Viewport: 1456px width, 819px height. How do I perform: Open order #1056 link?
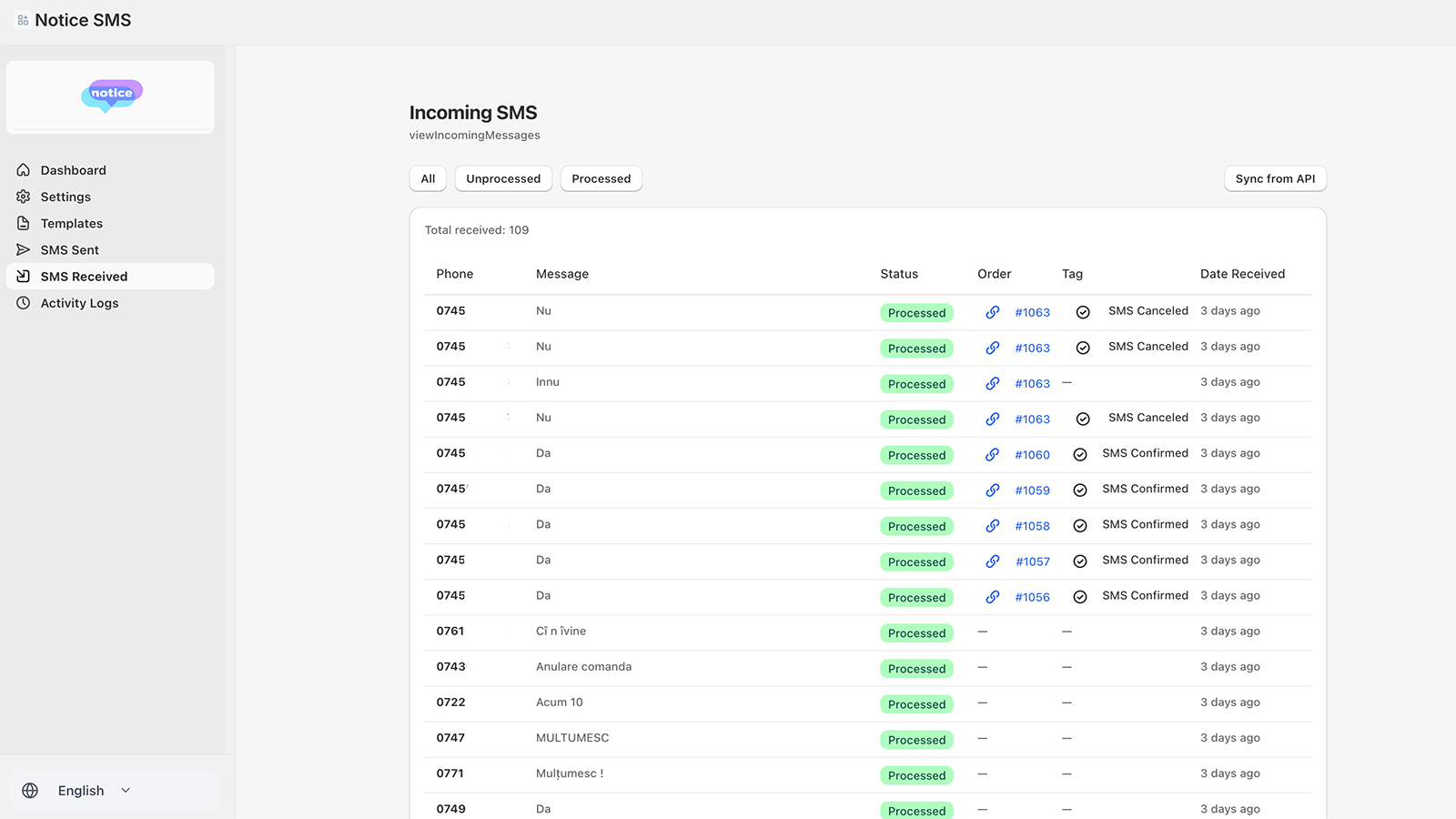point(1033,597)
